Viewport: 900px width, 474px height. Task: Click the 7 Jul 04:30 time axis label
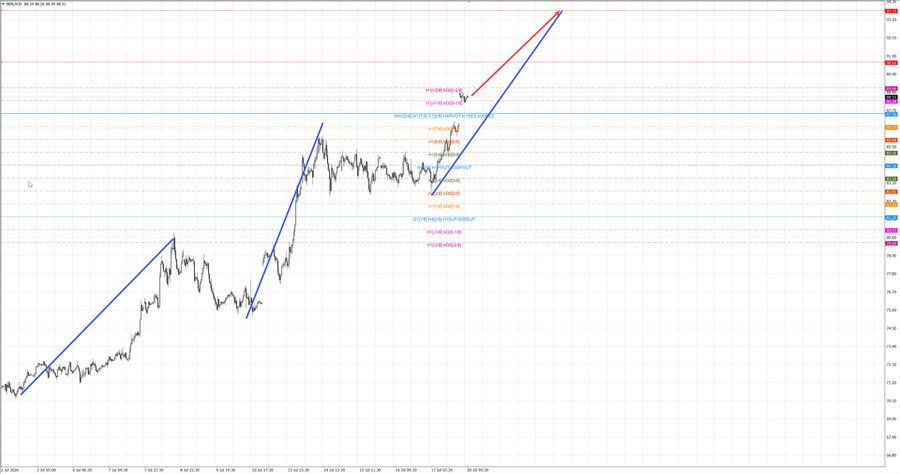coord(118,470)
